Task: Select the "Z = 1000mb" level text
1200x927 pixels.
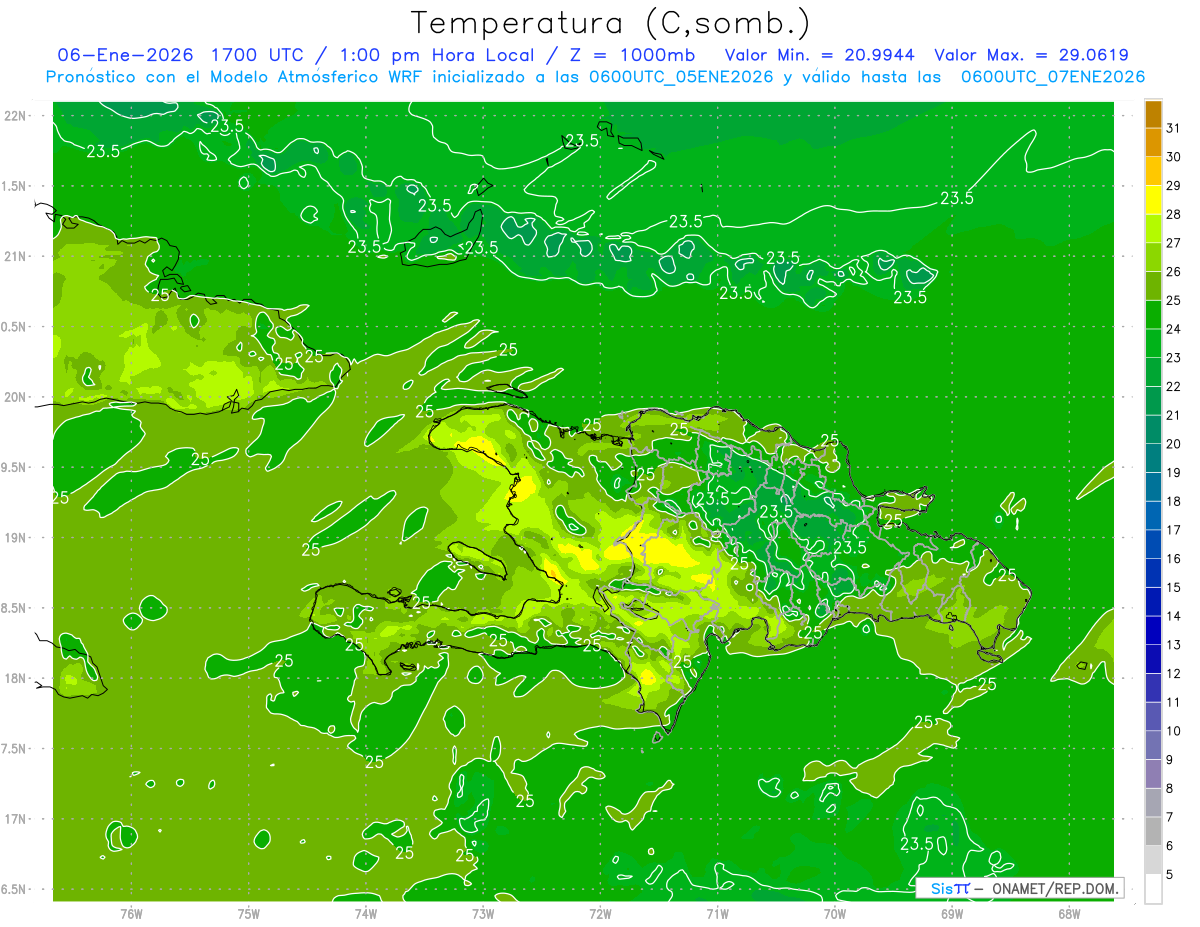Action: click(633, 55)
